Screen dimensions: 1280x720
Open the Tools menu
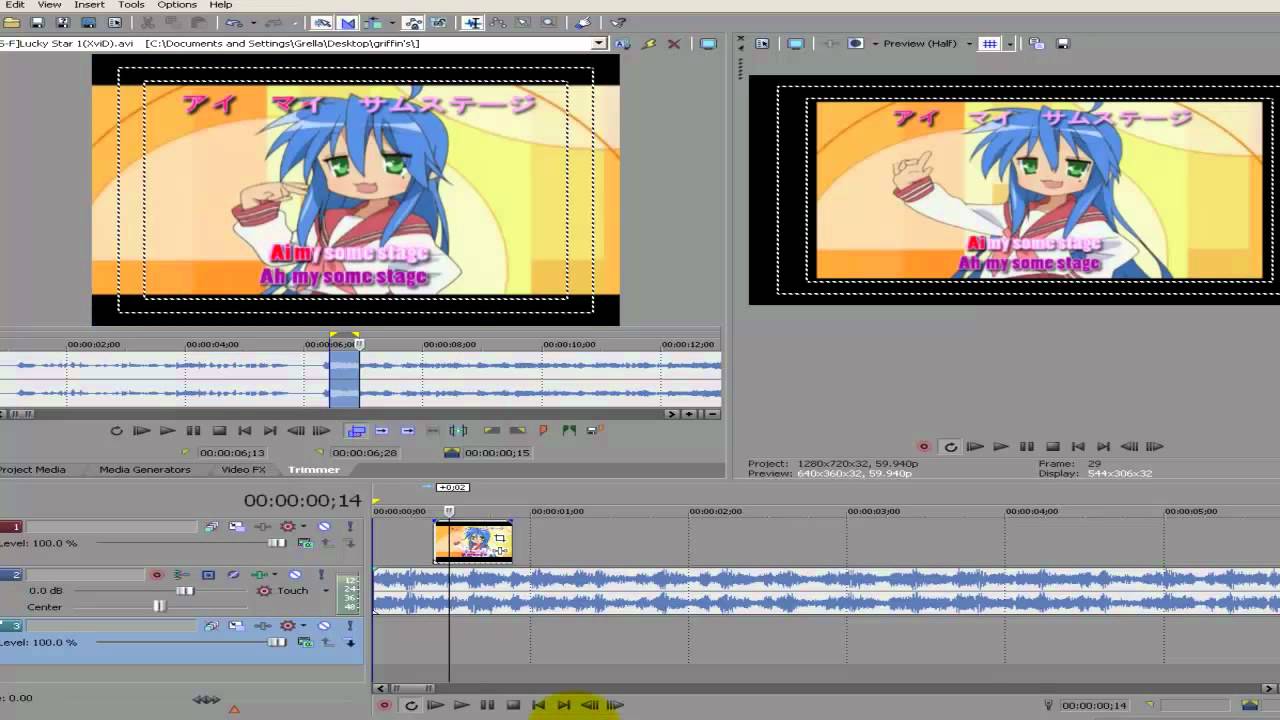point(131,5)
